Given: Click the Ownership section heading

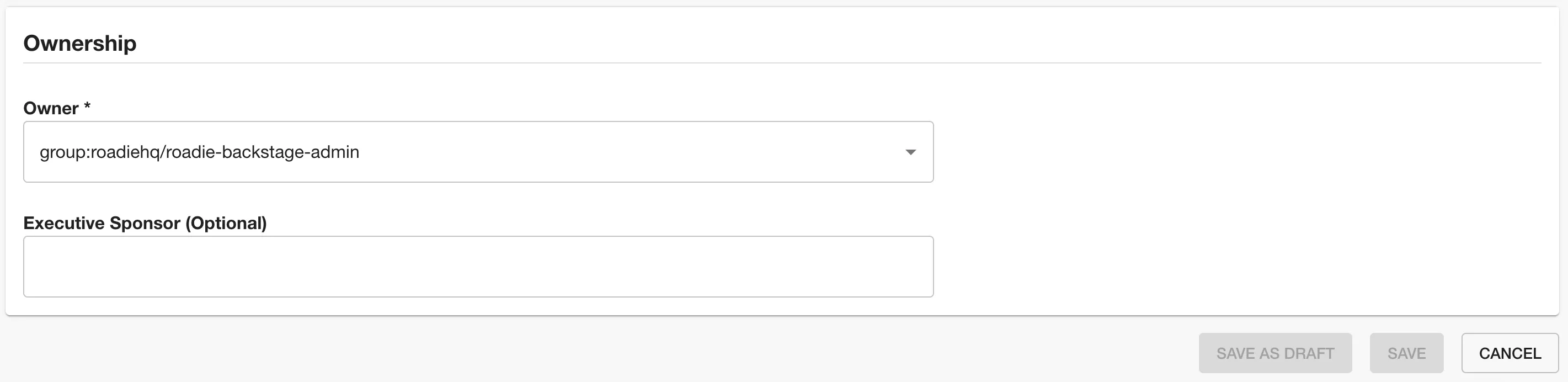Looking at the screenshot, I should (x=80, y=43).
